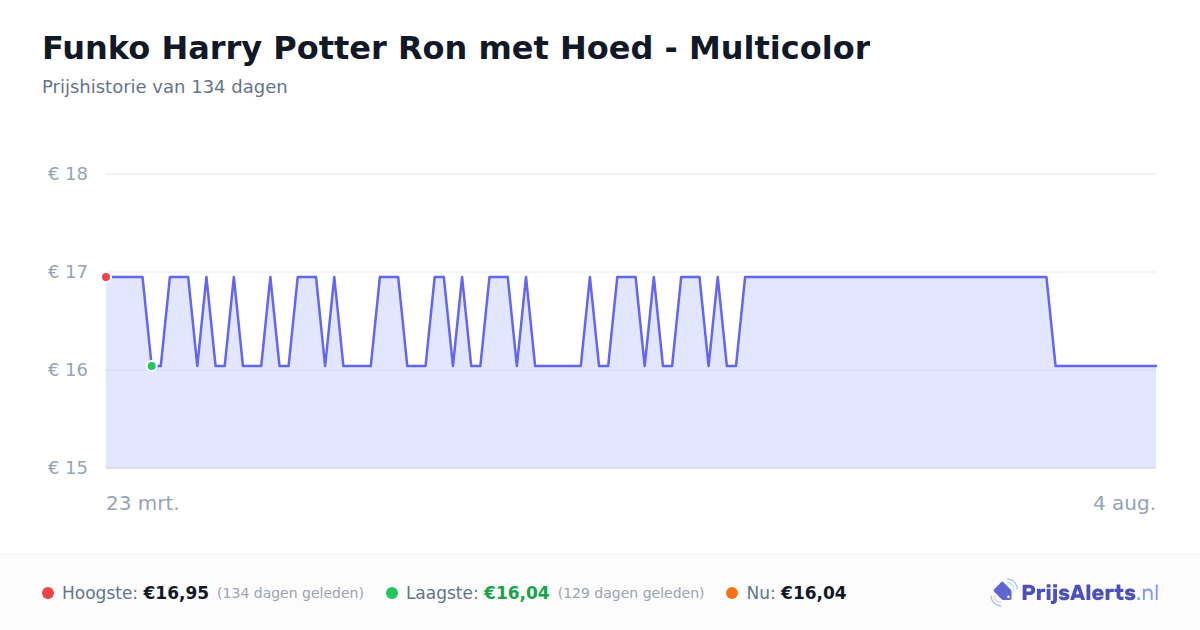The height and width of the screenshot is (630, 1200).
Task: Click the 4 aug. end date label
Action: [1124, 503]
